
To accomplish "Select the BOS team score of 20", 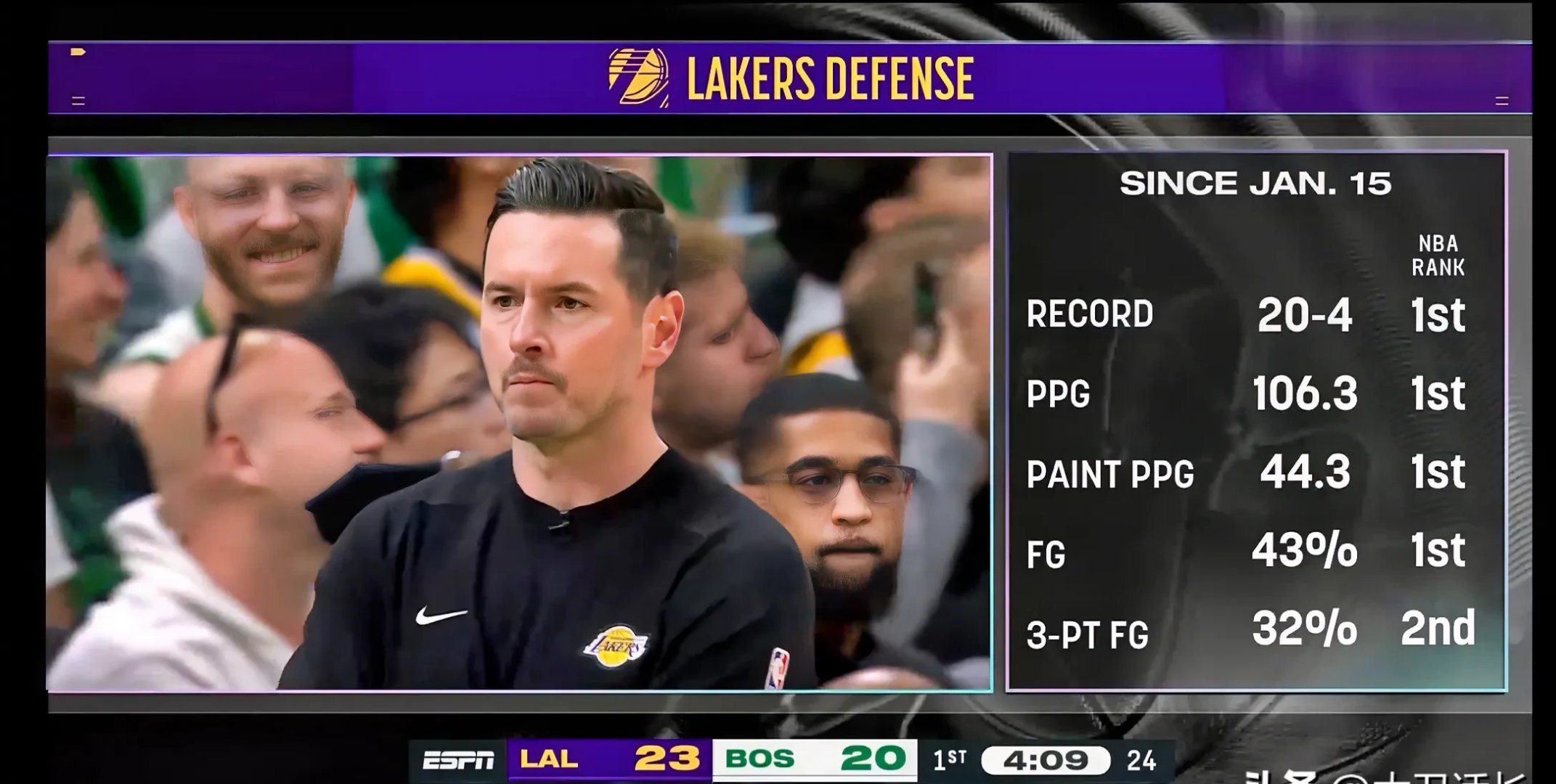I will pyautogui.click(x=872, y=759).
